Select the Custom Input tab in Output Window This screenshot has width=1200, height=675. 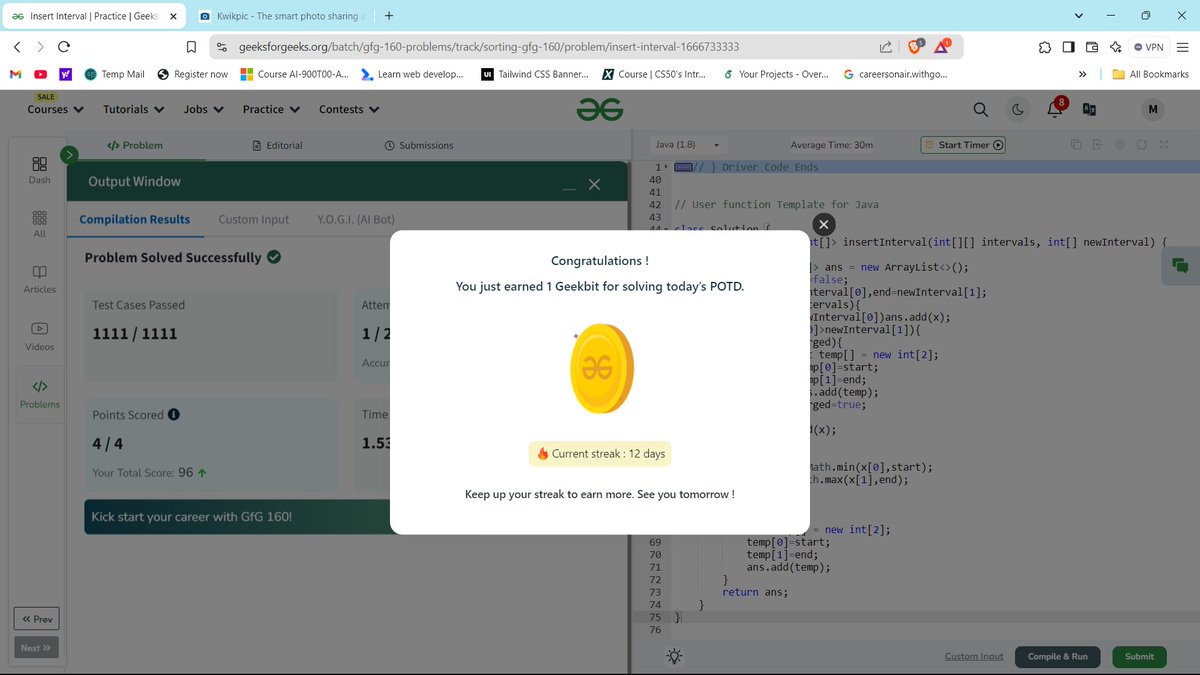pos(254,219)
